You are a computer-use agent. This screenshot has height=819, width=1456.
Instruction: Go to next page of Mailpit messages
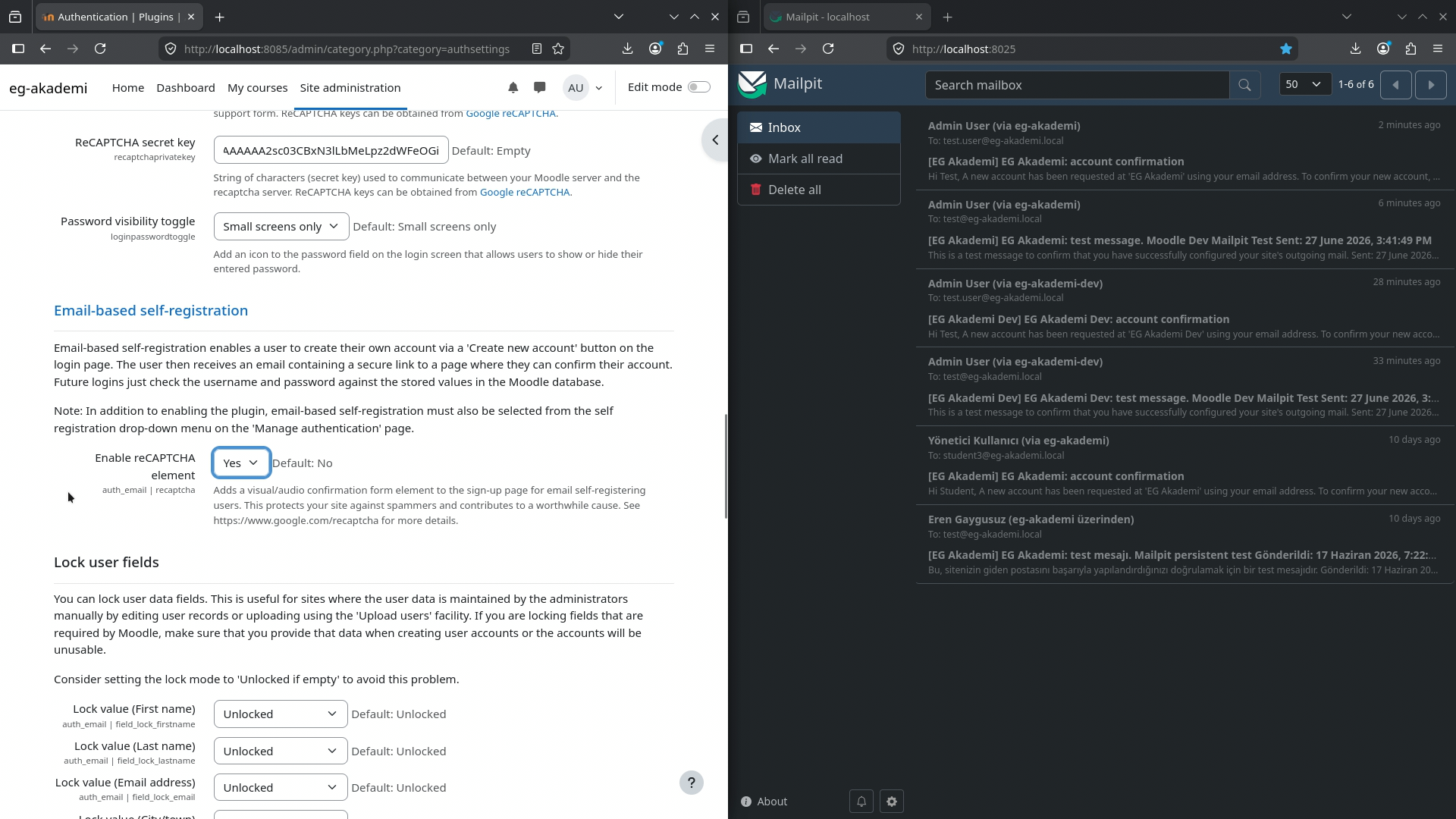point(1431,85)
